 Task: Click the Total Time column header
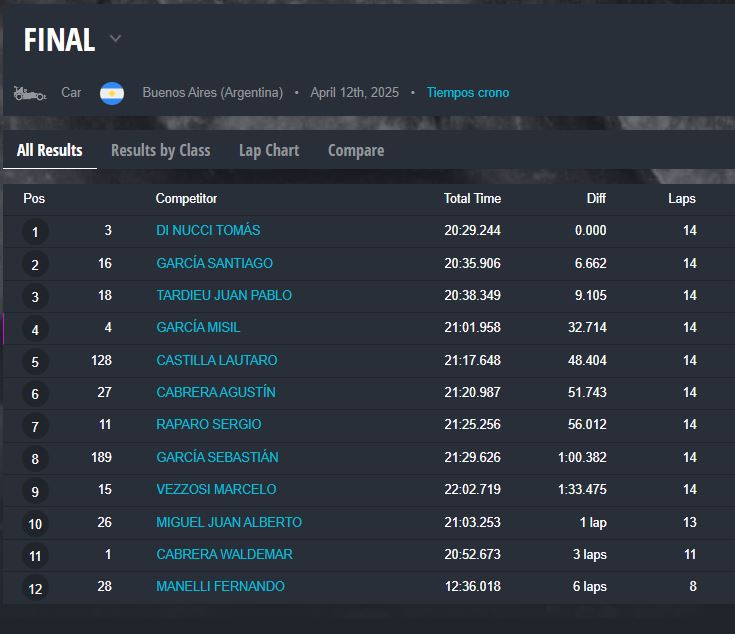click(x=472, y=199)
